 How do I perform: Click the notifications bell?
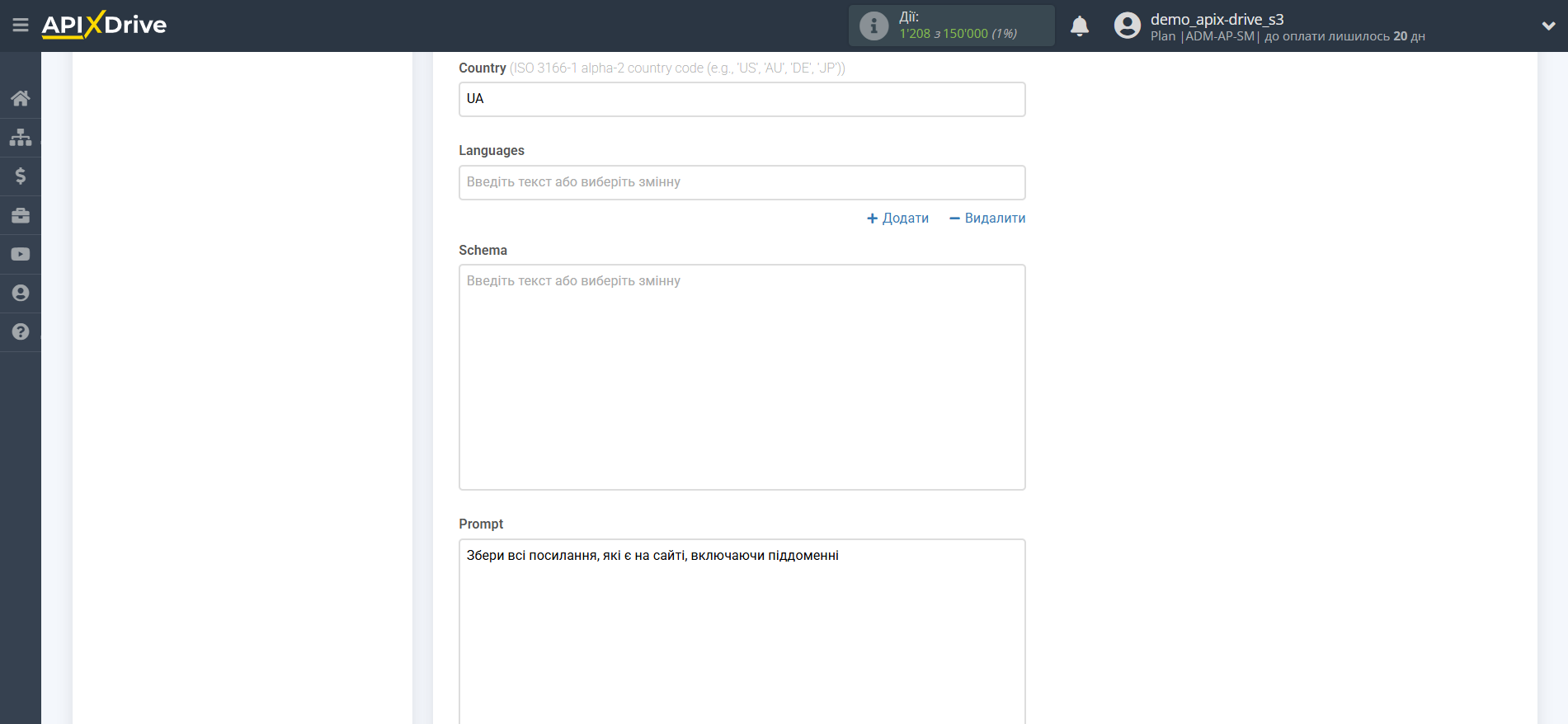pos(1079,26)
